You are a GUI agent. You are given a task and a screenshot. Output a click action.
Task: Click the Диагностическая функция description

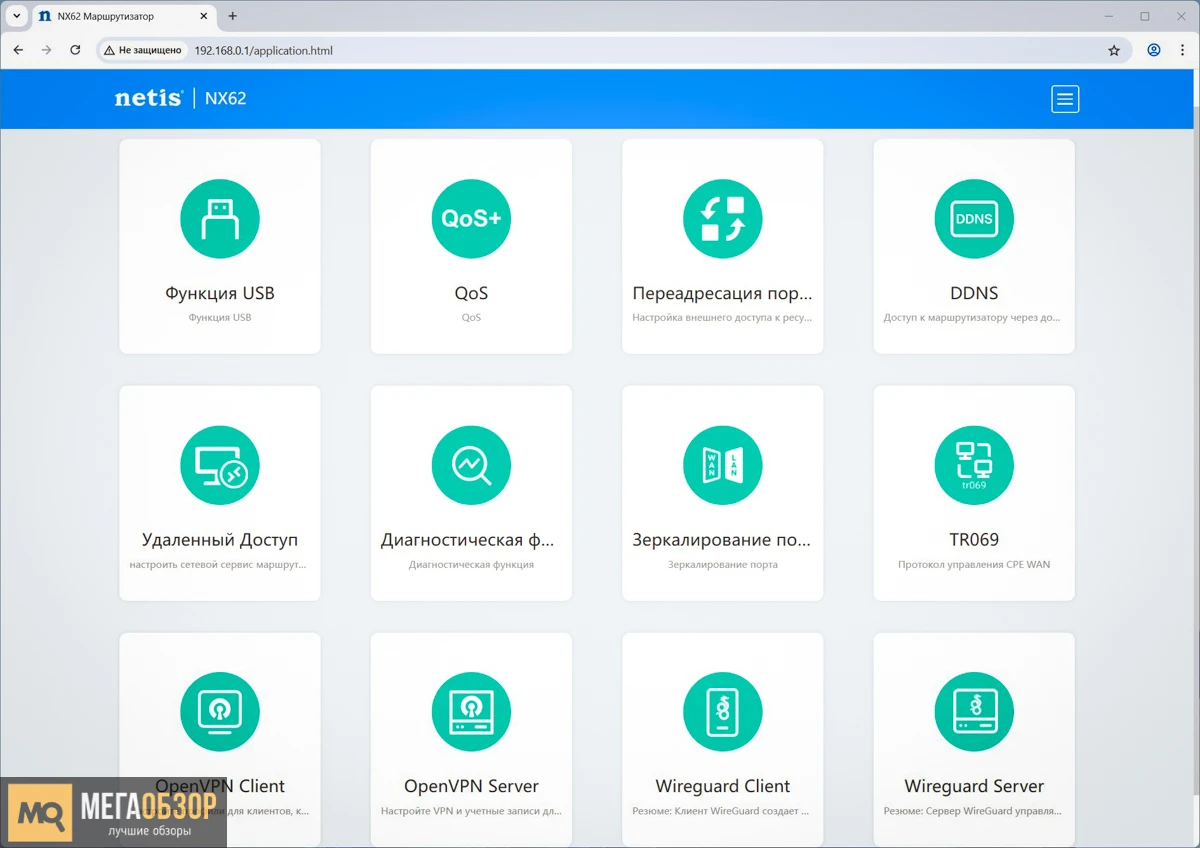click(x=471, y=565)
